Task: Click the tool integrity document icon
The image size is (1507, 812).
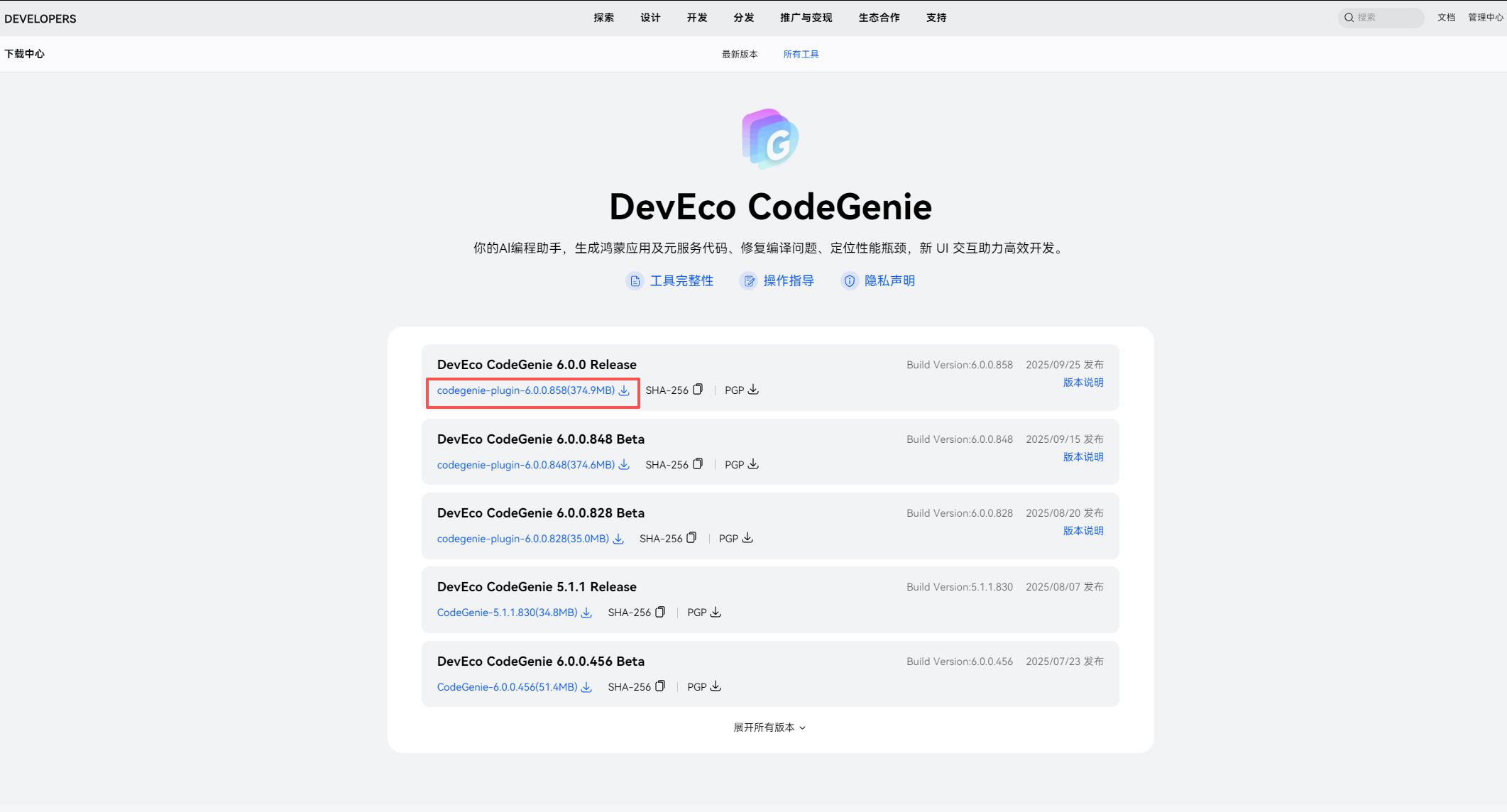Action: coord(635,281)
